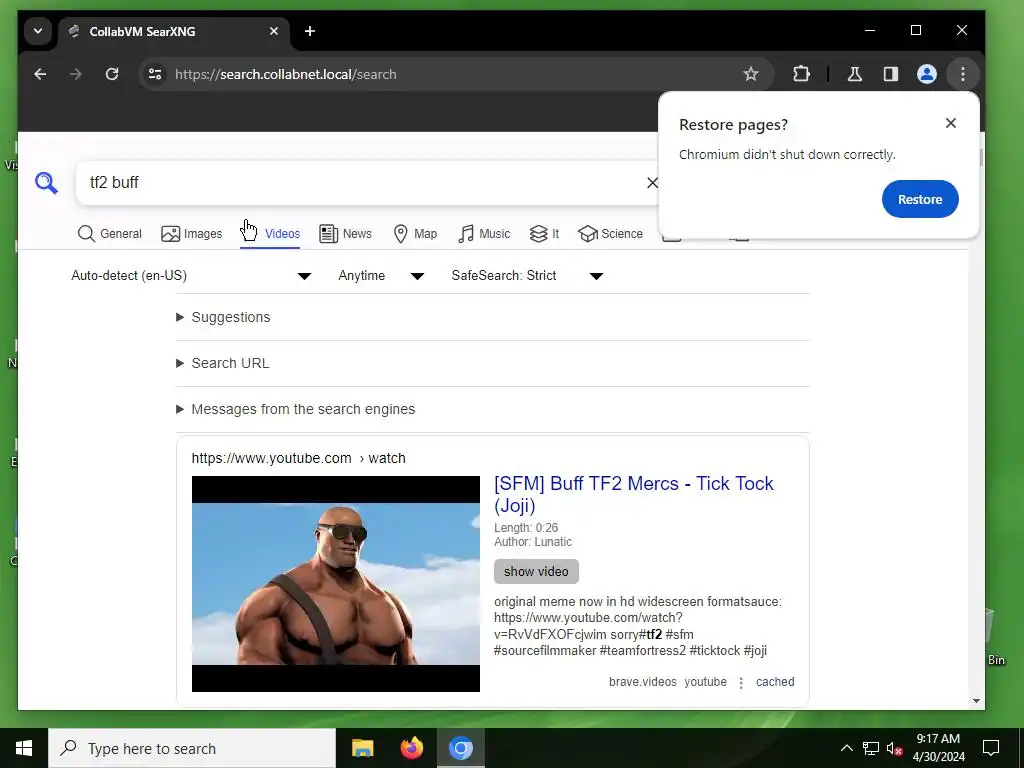Screen dimensions: 1024x768
Task: Select the Videos search tab
Action: (270, 234)
